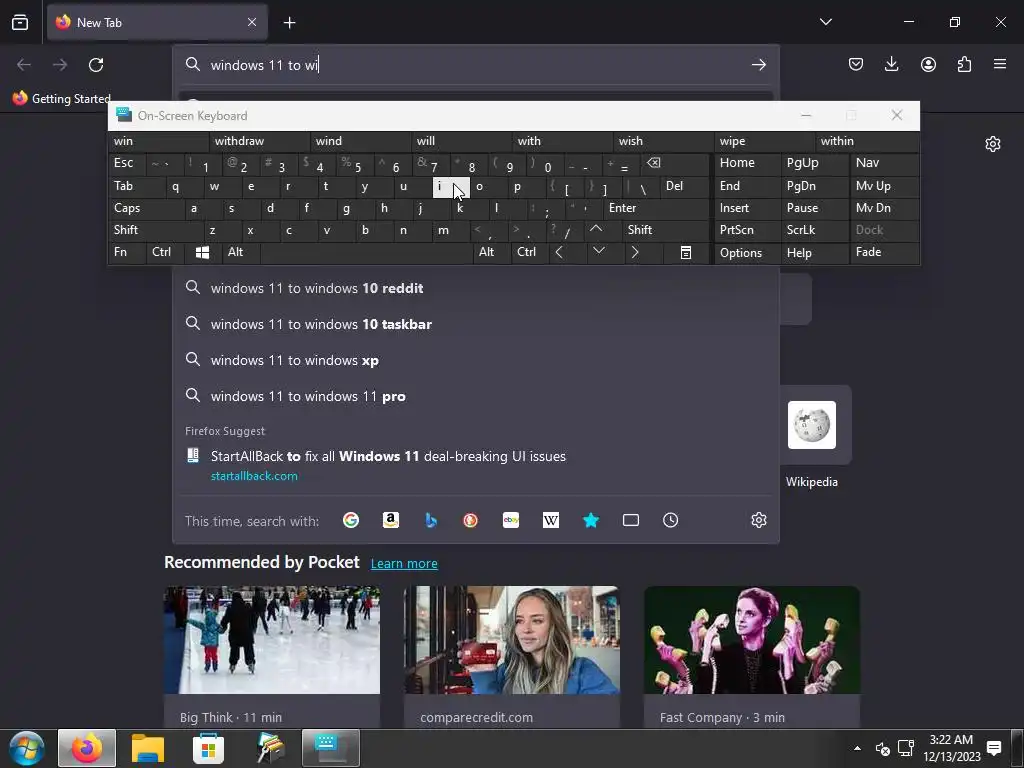Click the context menu key on keyboard

(686, 252)
